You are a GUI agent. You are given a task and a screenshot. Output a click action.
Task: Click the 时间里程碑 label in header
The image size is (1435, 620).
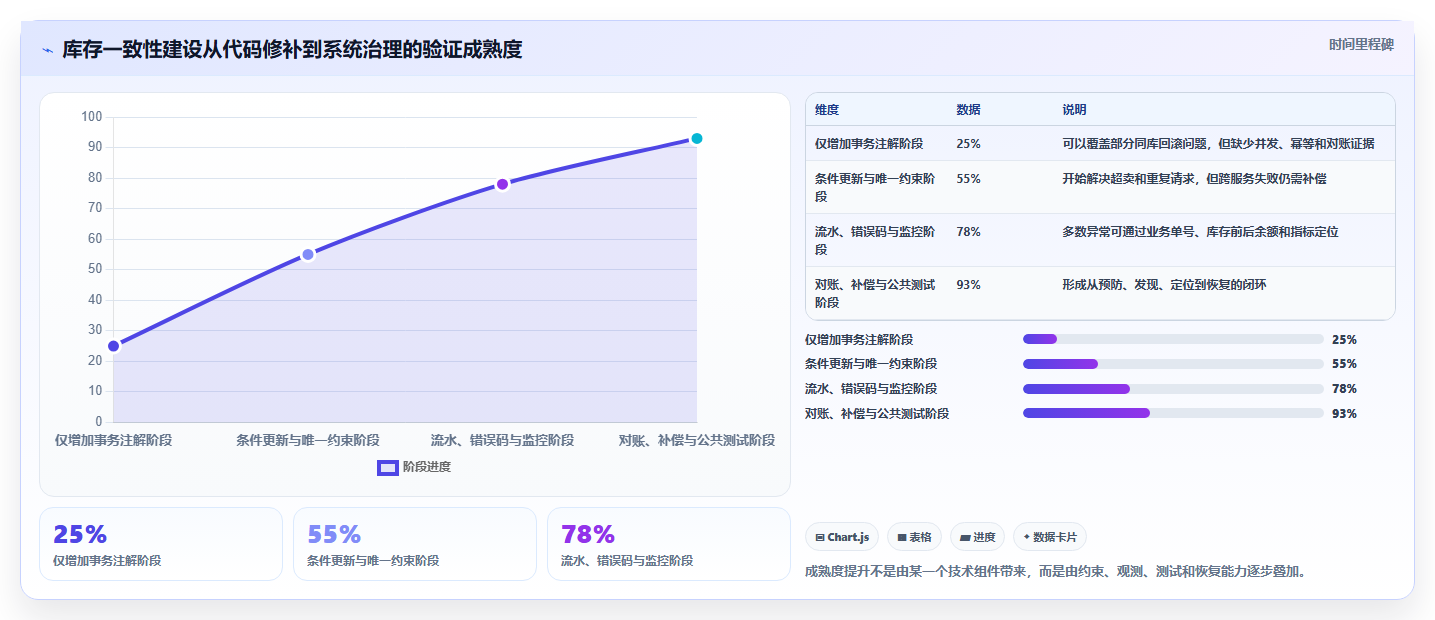1361,44
